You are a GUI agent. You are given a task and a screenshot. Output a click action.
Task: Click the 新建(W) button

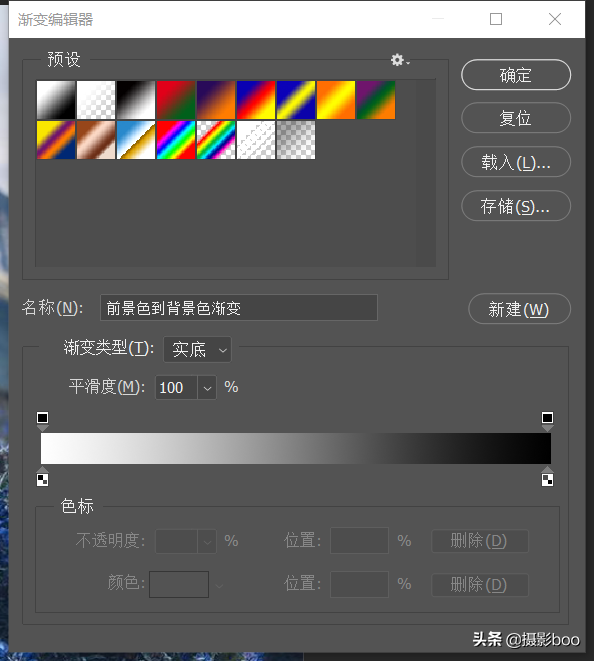coord(519,309)
